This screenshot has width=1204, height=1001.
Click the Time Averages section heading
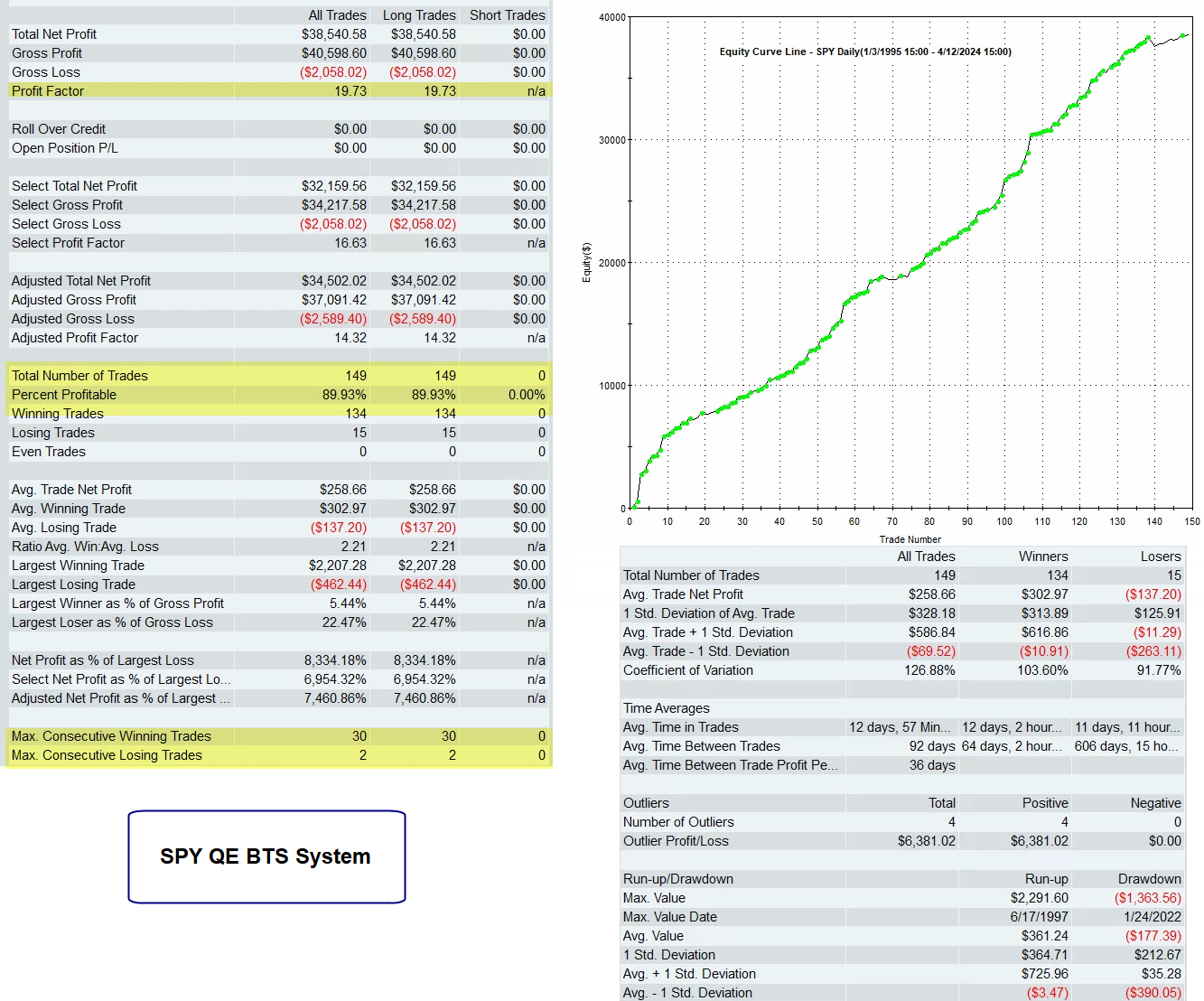667,708
